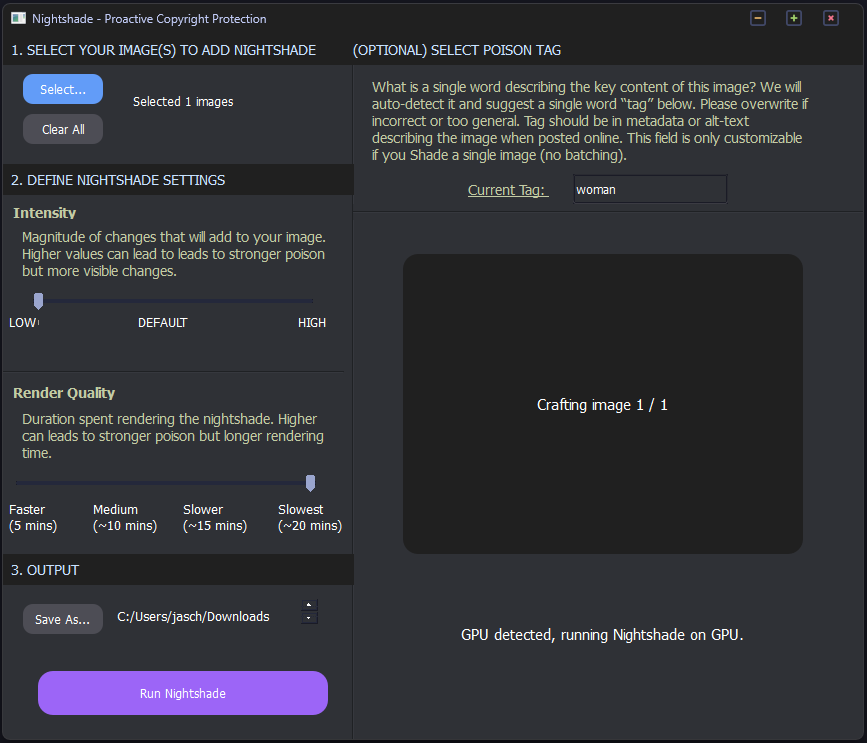Click the GPU detected status message

(602, 635)
